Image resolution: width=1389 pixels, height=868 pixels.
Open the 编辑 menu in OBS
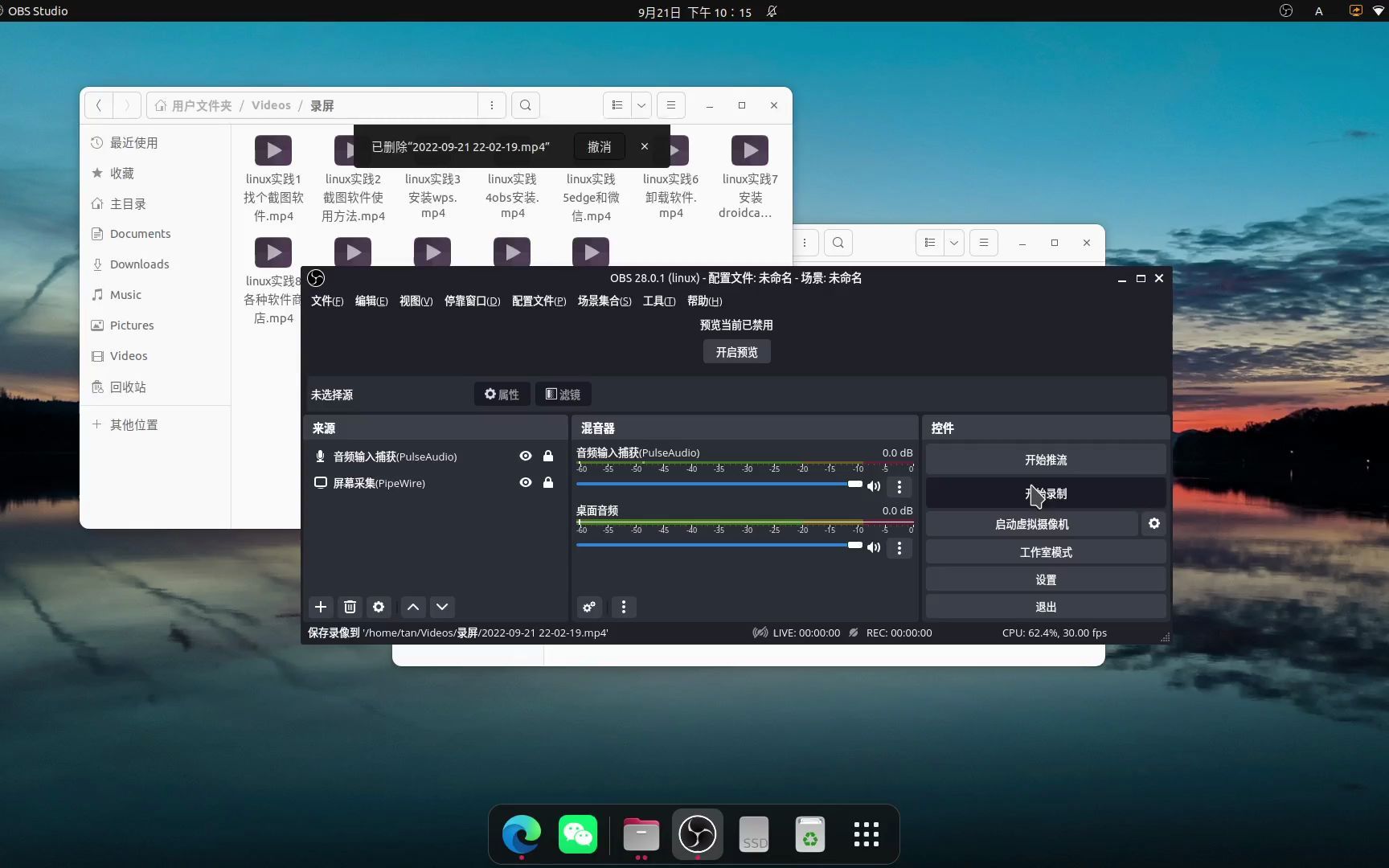click(x=371, y=301)
